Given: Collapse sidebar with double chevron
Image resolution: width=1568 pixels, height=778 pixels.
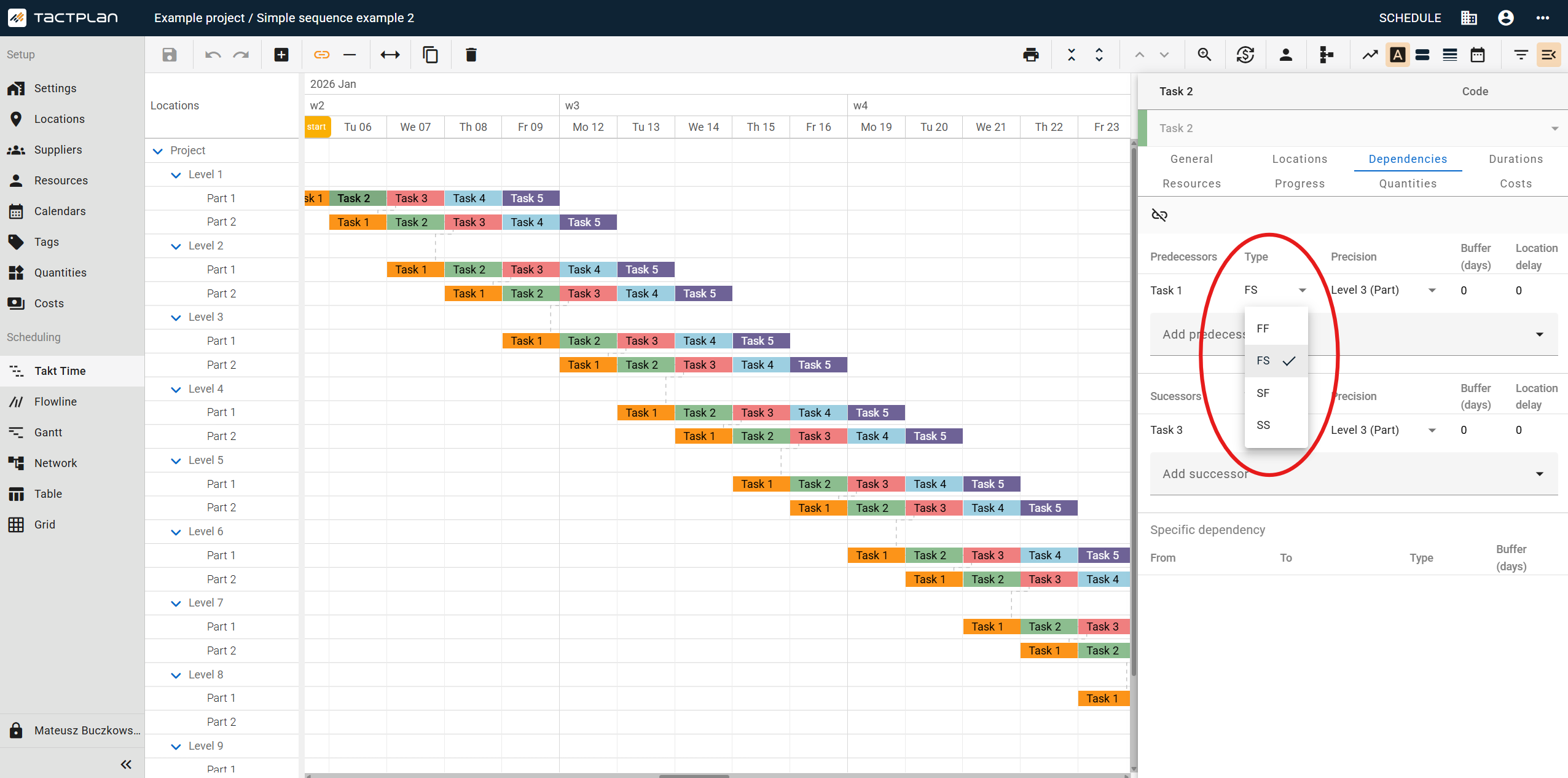Looking at the screenshot, I should point(126,764).
